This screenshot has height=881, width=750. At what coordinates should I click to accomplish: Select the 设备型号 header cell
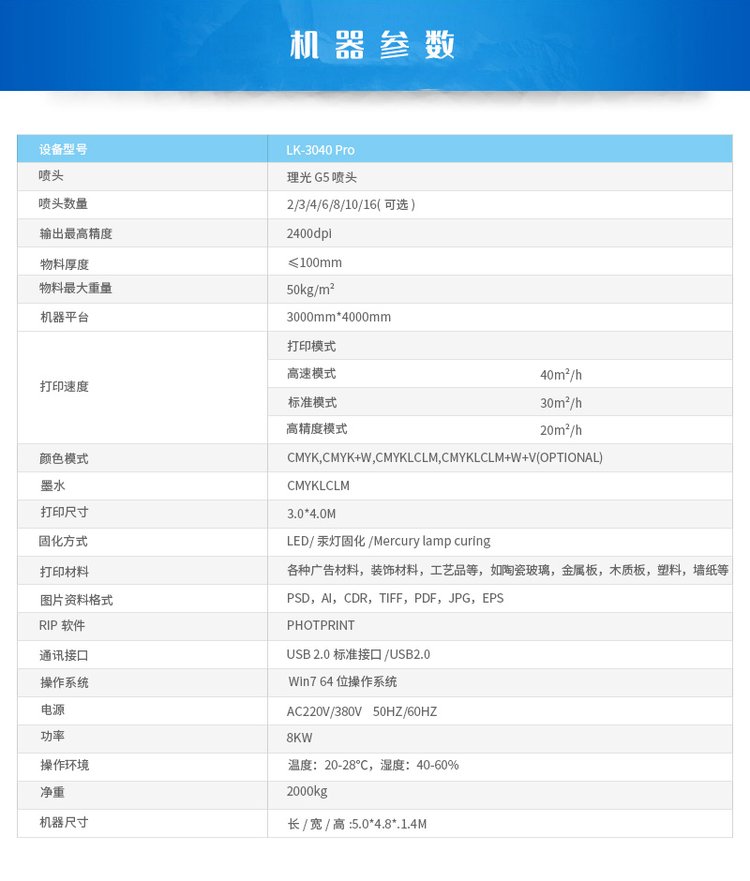click(63, 150)
